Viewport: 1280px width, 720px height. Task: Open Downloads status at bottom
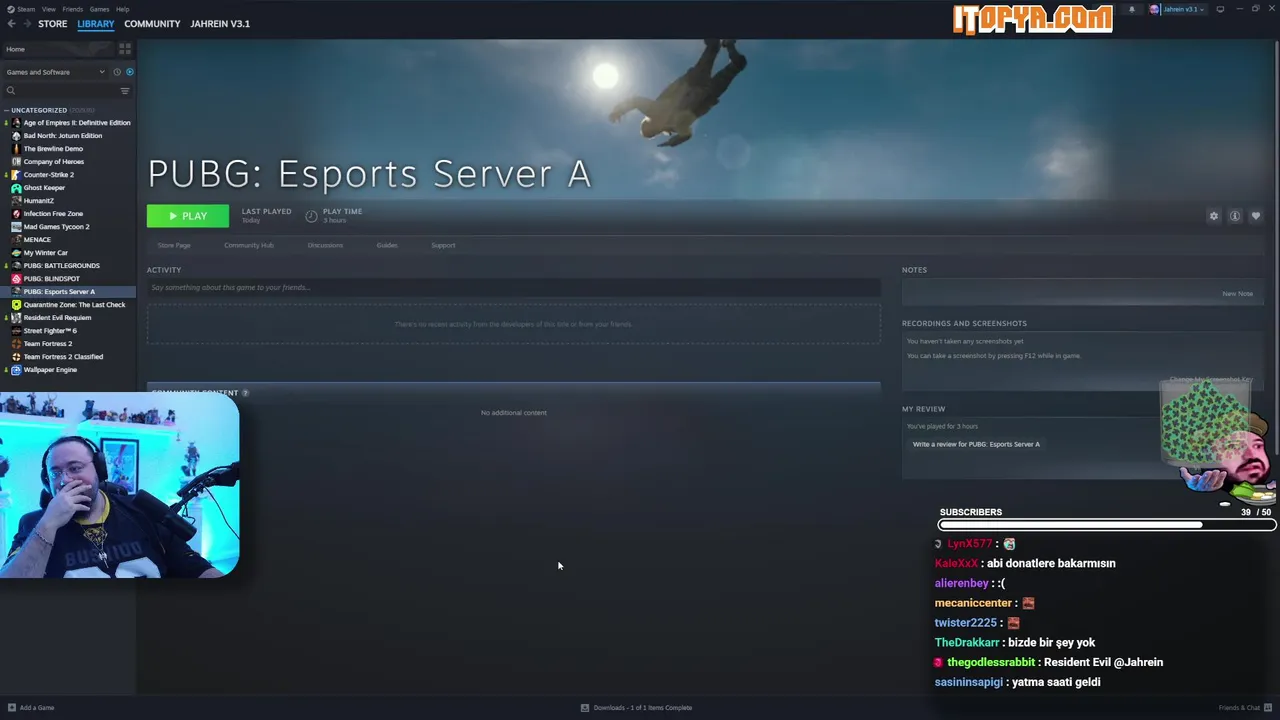click(636, 708)
